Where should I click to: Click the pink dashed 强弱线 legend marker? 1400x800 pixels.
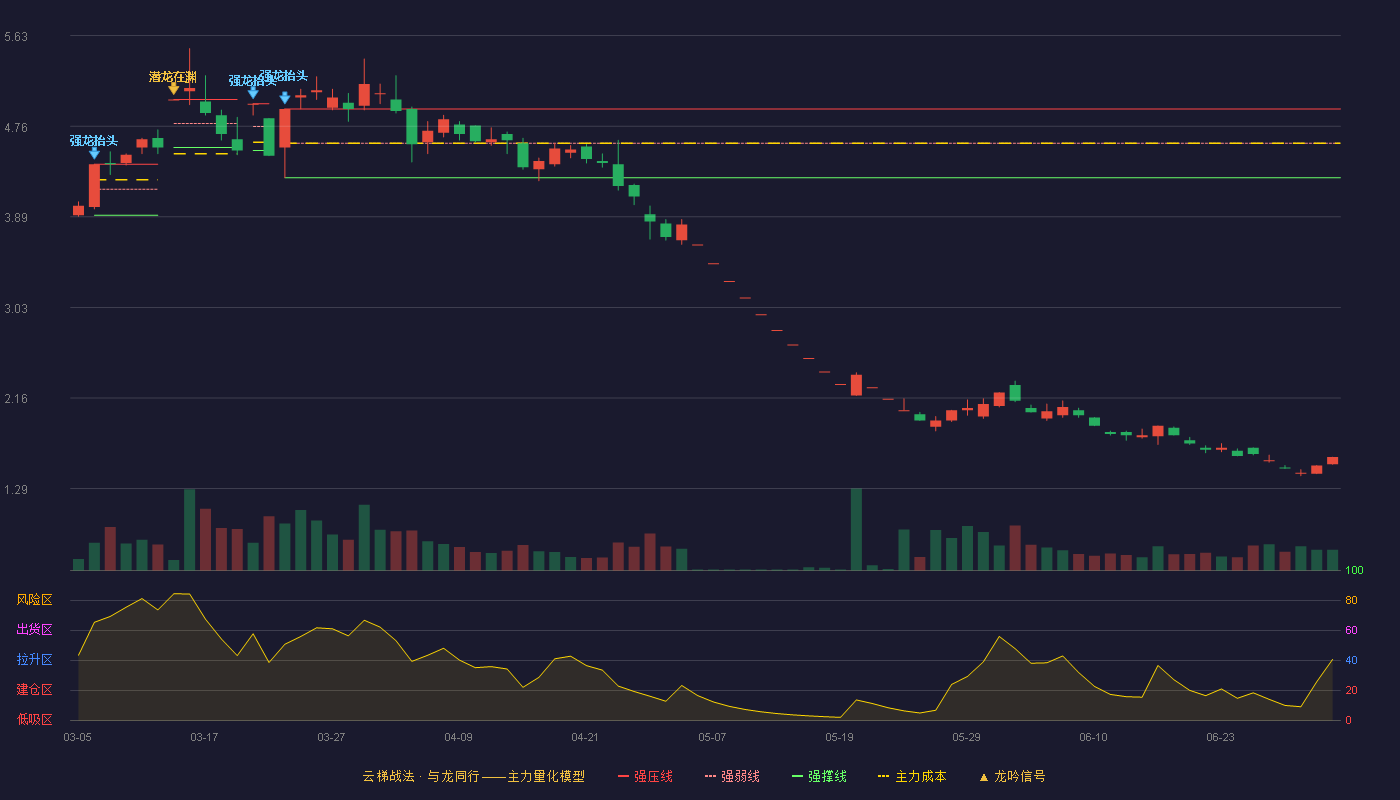point(710,776)
